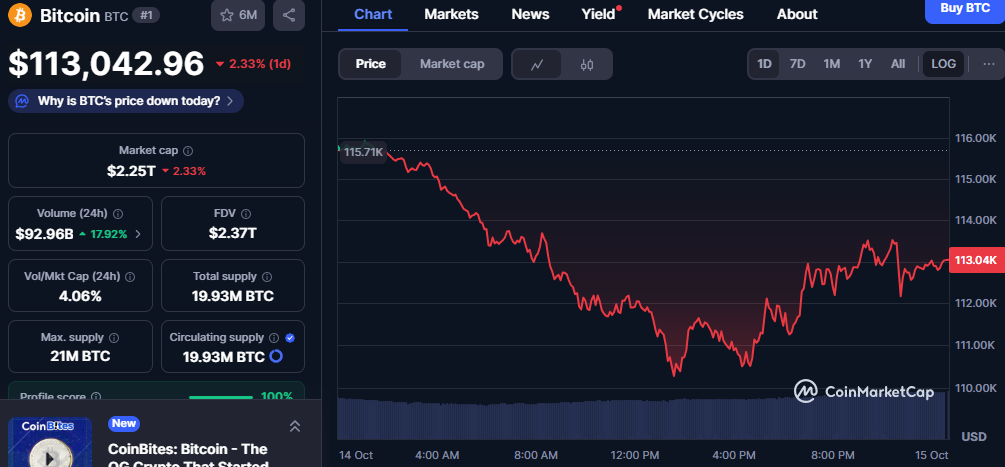1005x467 pixels.
Task: Click Market cap info icon
Action: click(188, 150)
